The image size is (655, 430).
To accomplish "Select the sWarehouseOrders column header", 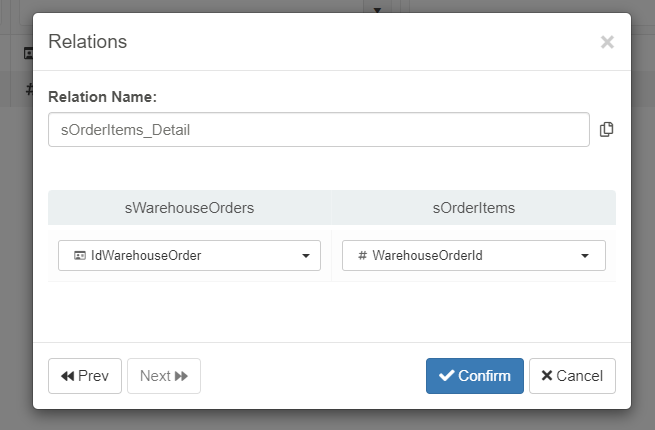I will [189, 208].
